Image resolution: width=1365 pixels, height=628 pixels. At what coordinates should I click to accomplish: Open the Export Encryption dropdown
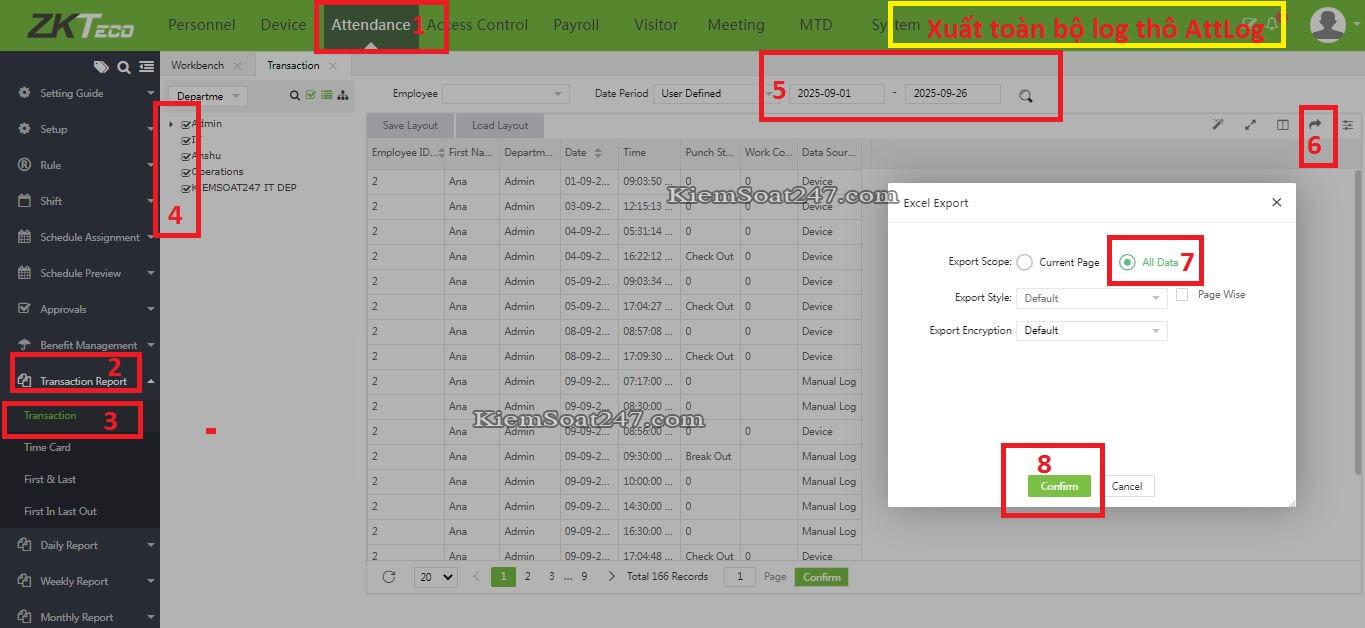click(1091, 330)
